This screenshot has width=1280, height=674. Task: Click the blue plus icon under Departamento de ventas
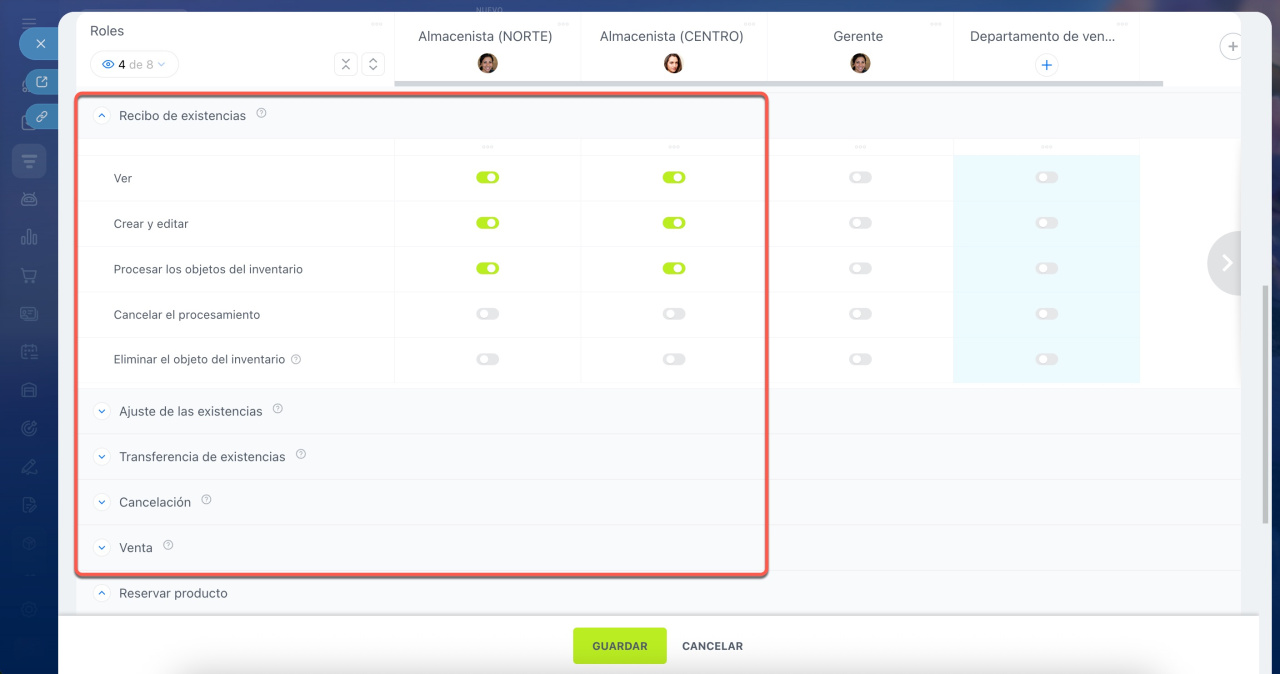tap(1046, 65)
